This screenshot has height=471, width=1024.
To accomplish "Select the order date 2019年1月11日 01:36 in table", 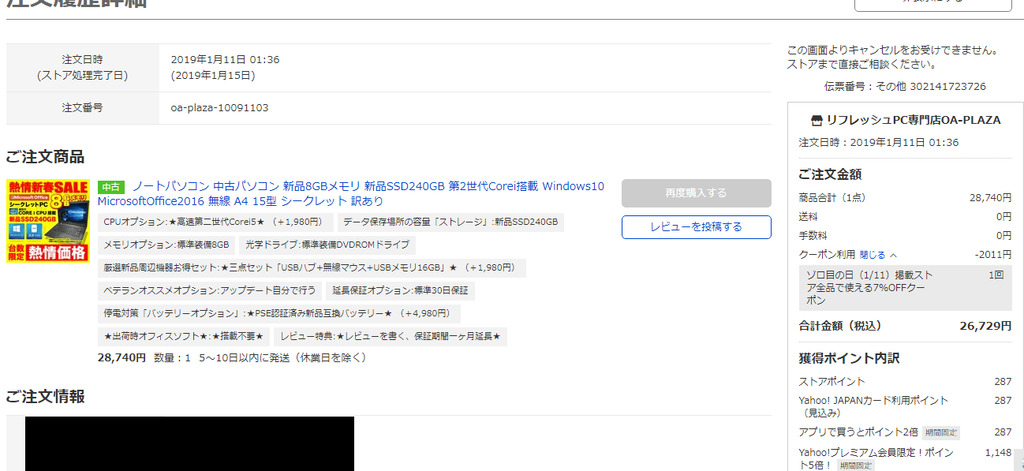I will click(x=225, y=59).
